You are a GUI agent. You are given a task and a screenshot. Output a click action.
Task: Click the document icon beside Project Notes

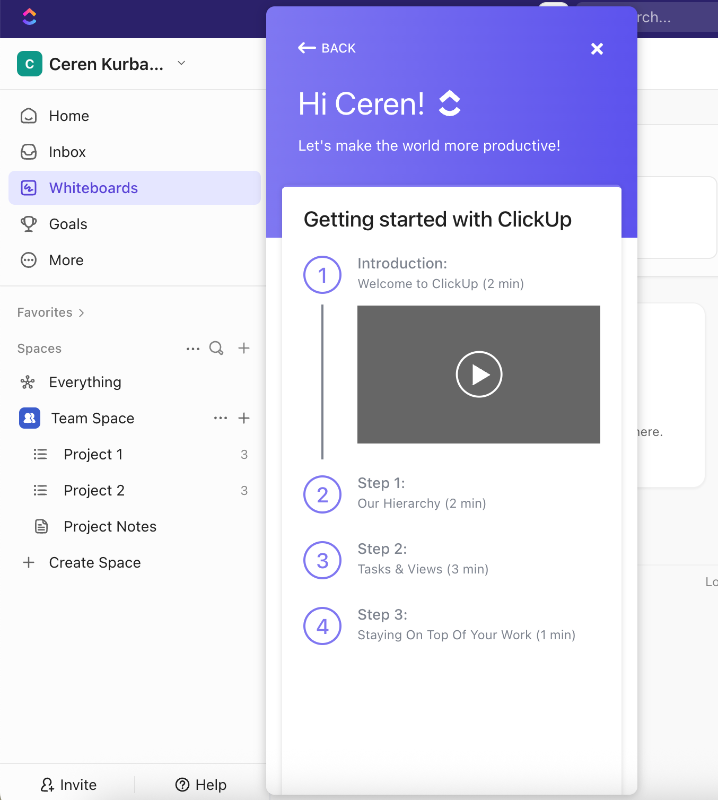pyautogui.click(x=41, y=527)
